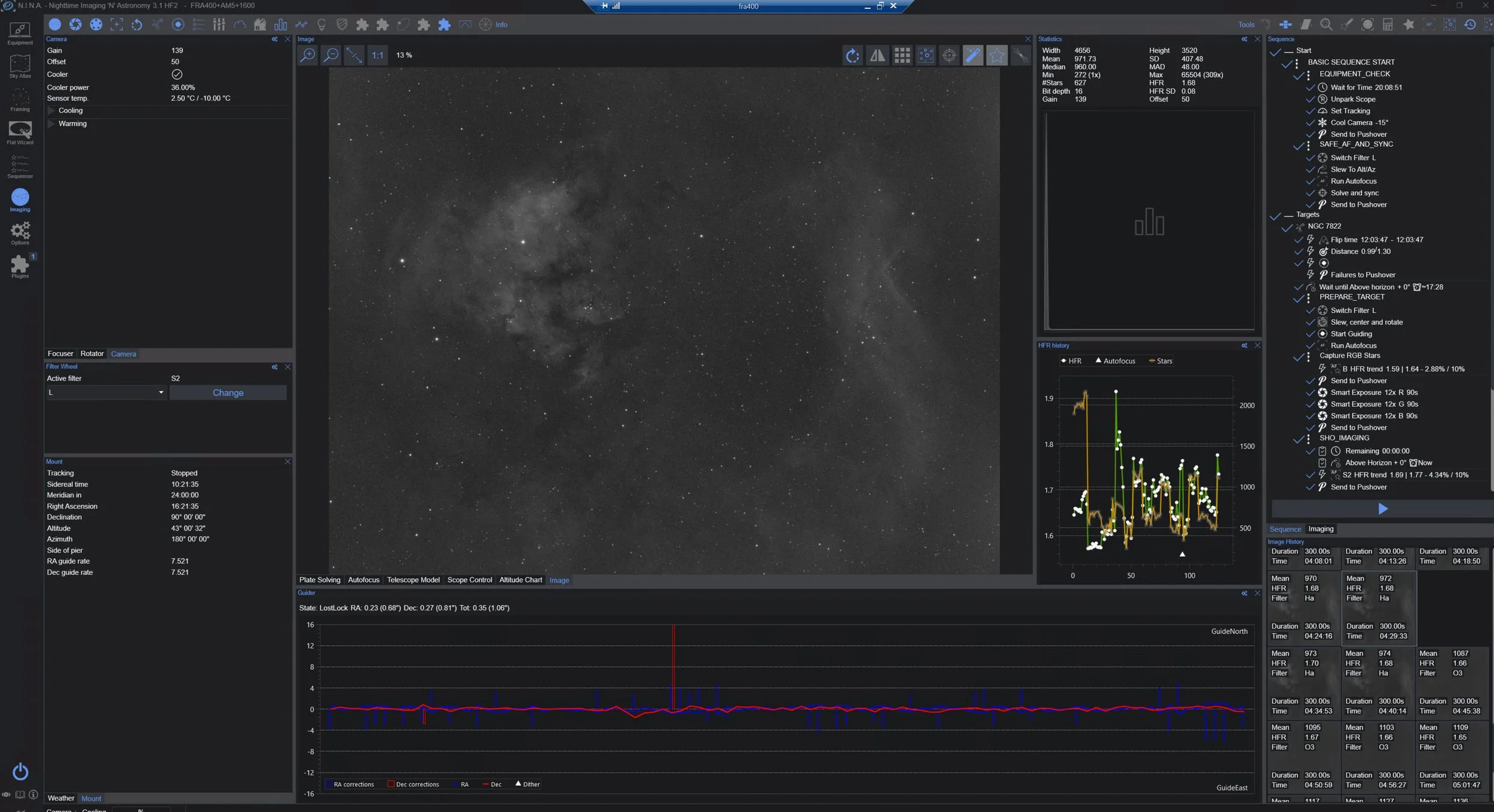Open the Plugins sidebar section
The image size is (1494, 812).
point(20,266)
